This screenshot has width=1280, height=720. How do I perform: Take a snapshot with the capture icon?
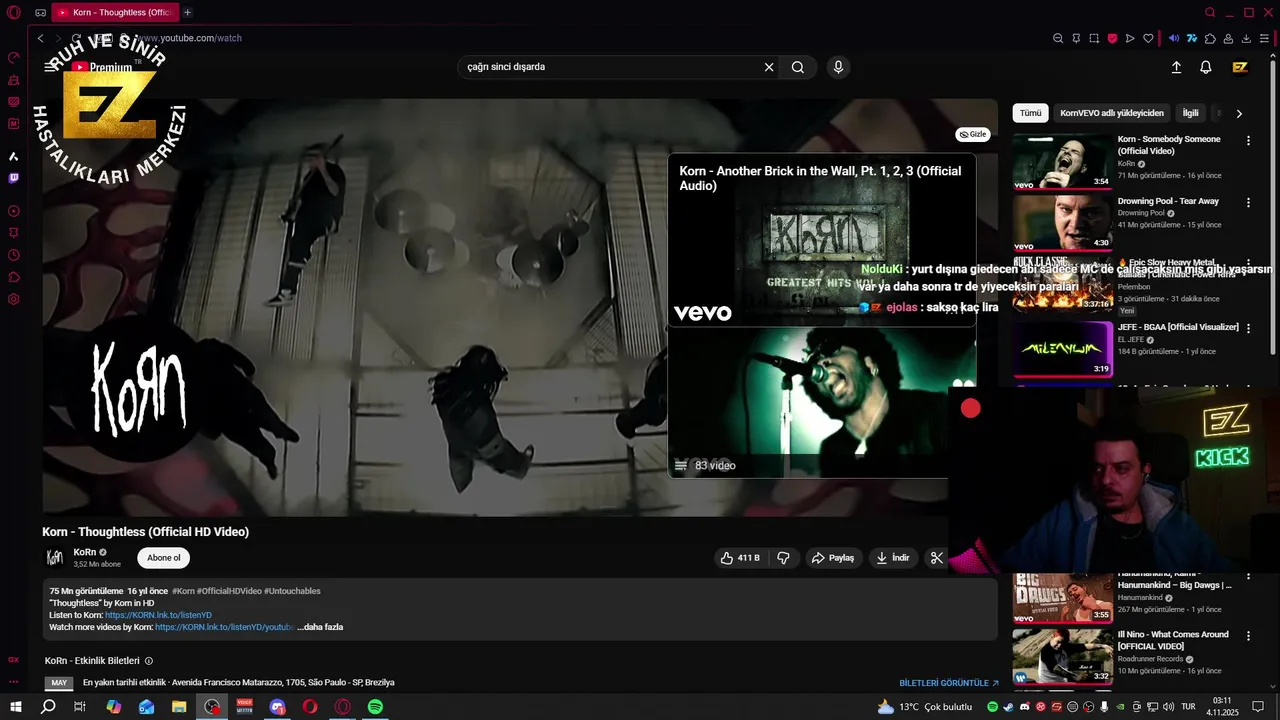pyautogui.click(x=1094, y=39)
